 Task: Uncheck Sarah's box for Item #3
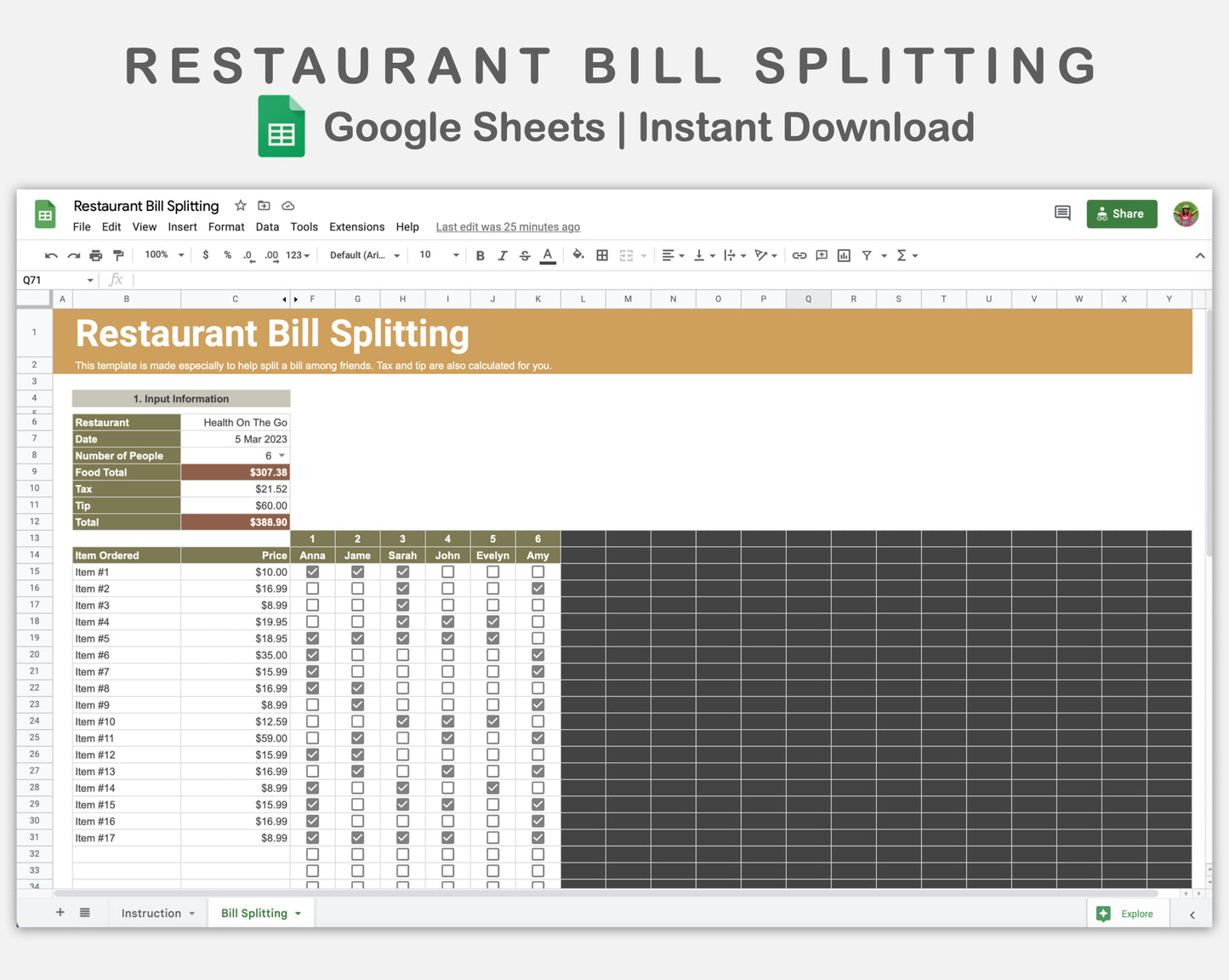(402, 605)
